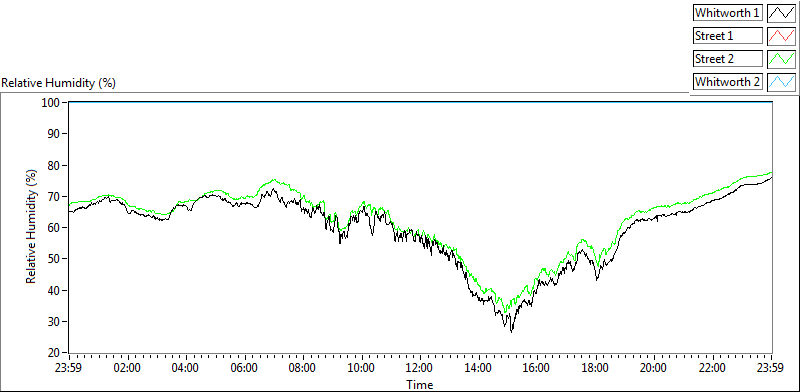The height and width of the screenshot is (392, 800).
Task: Click the 12:00 time axis label
Action: click(420, 368)
